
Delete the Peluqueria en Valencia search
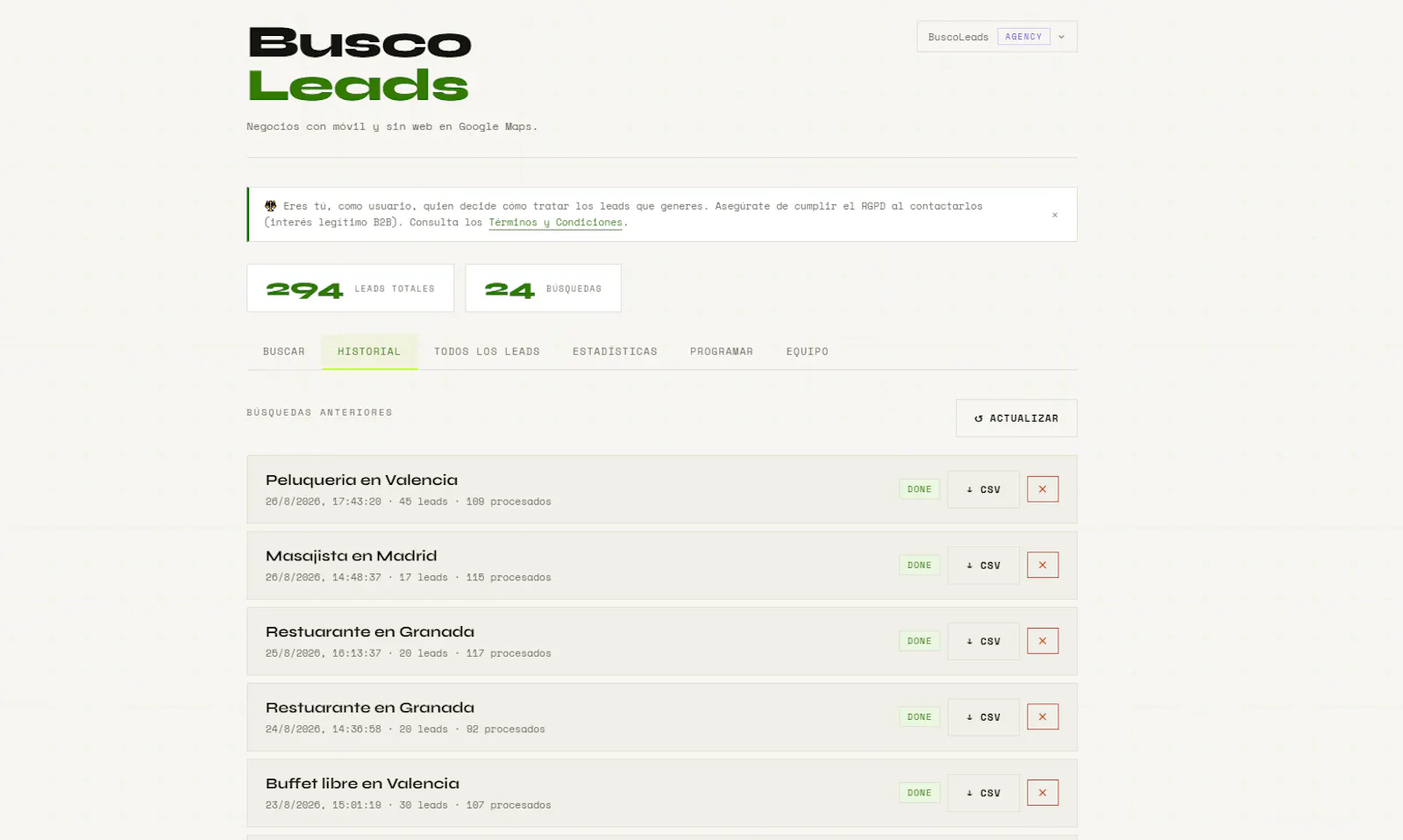1043,489
